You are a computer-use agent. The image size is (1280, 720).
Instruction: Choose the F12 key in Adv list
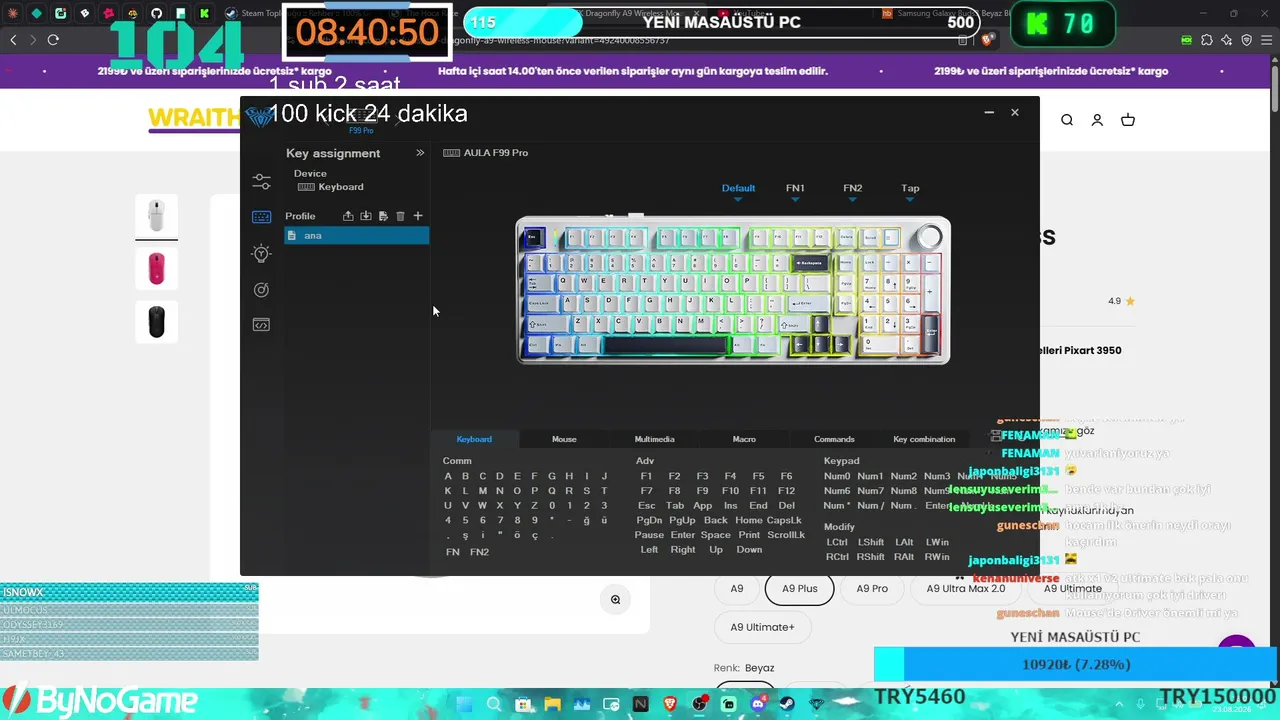786,491
